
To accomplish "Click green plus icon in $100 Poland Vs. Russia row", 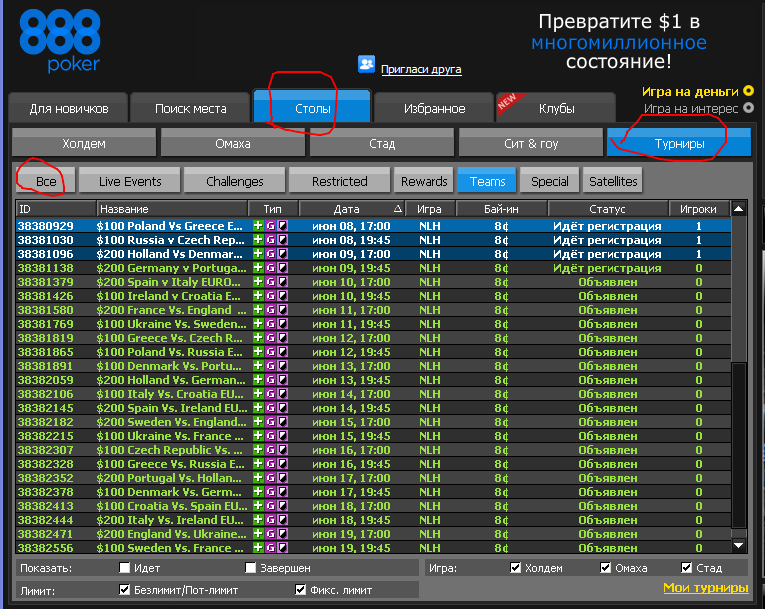I will tap(258, 352).
